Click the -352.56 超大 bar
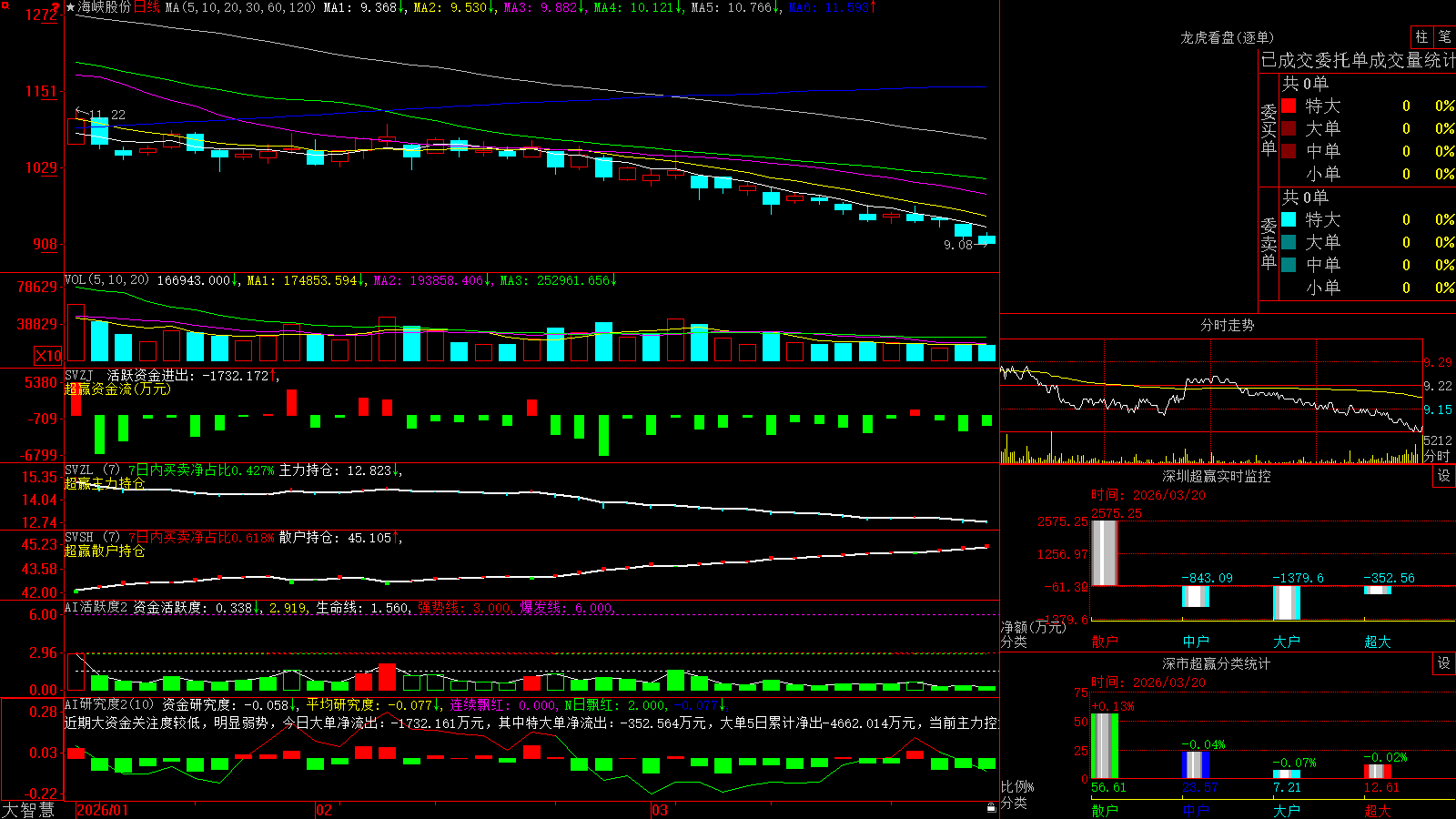 coord(1378,590)
